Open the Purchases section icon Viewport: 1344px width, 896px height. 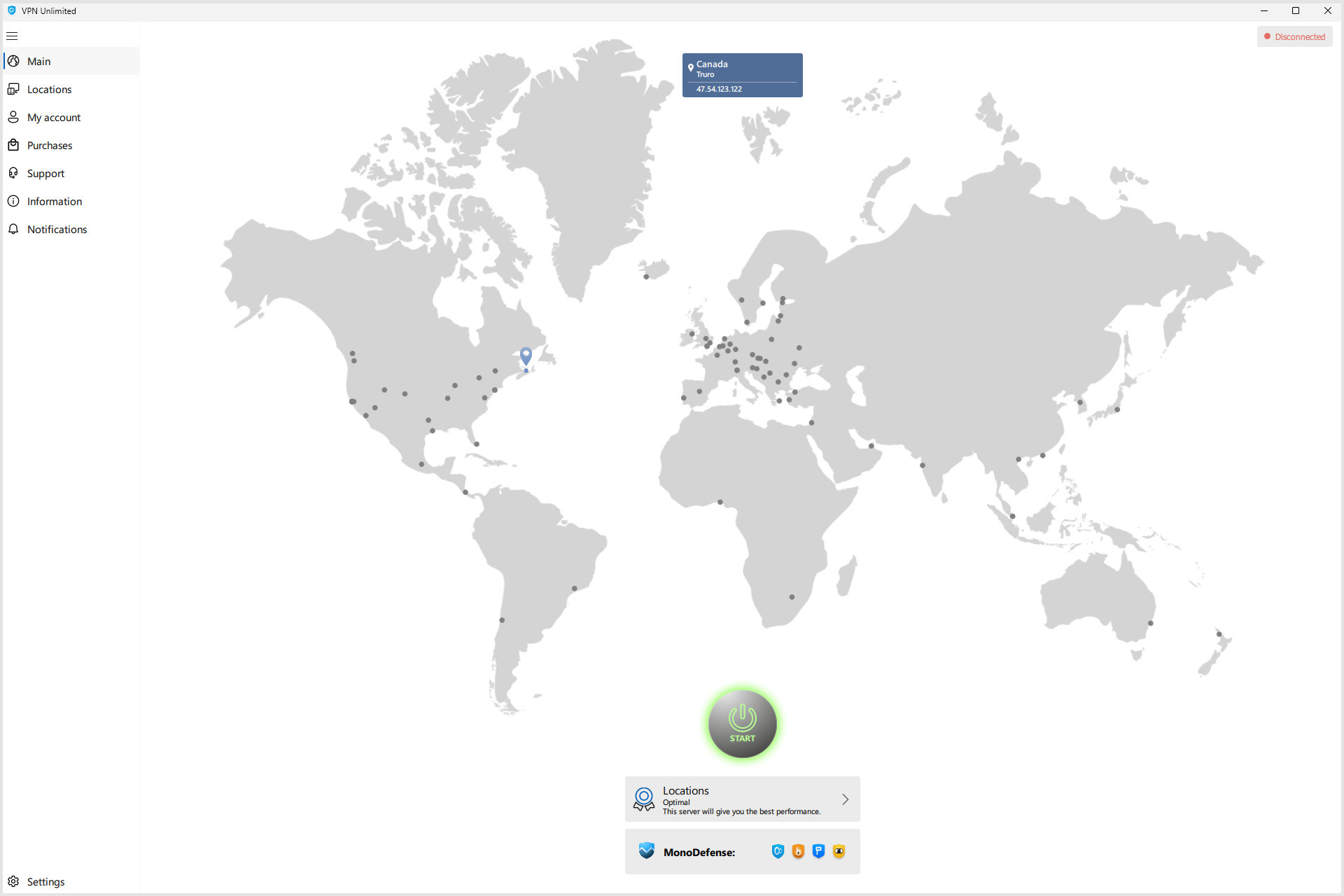(14, 144)
